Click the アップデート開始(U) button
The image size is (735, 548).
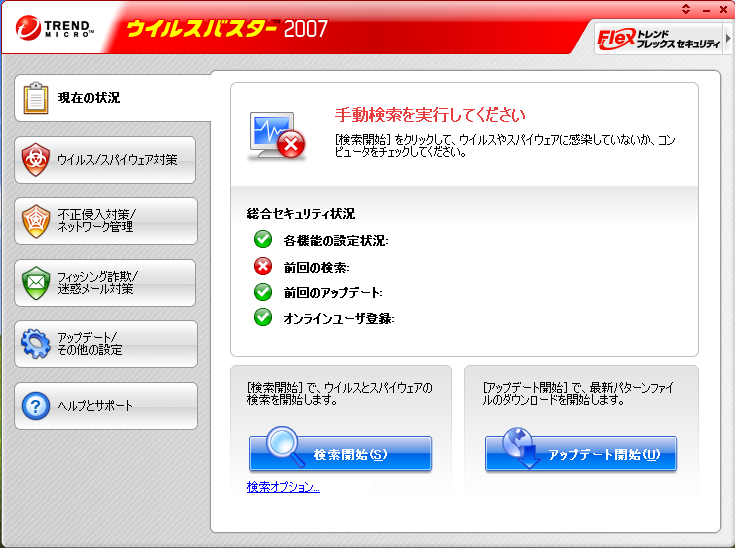(581, 453)
